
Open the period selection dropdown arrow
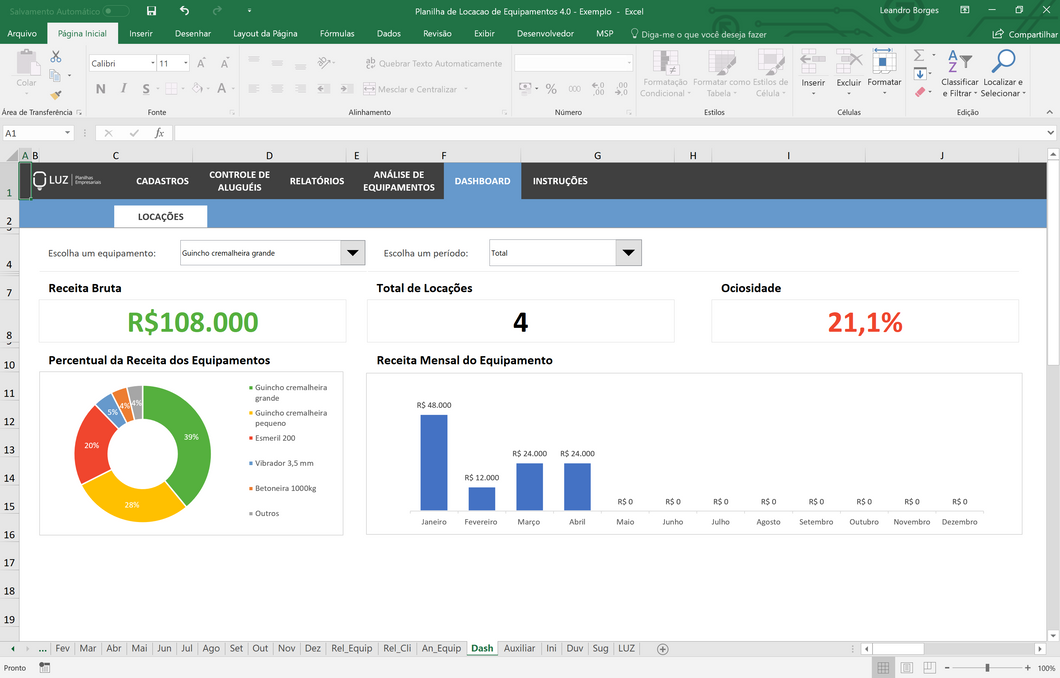(x=628, y=253)
